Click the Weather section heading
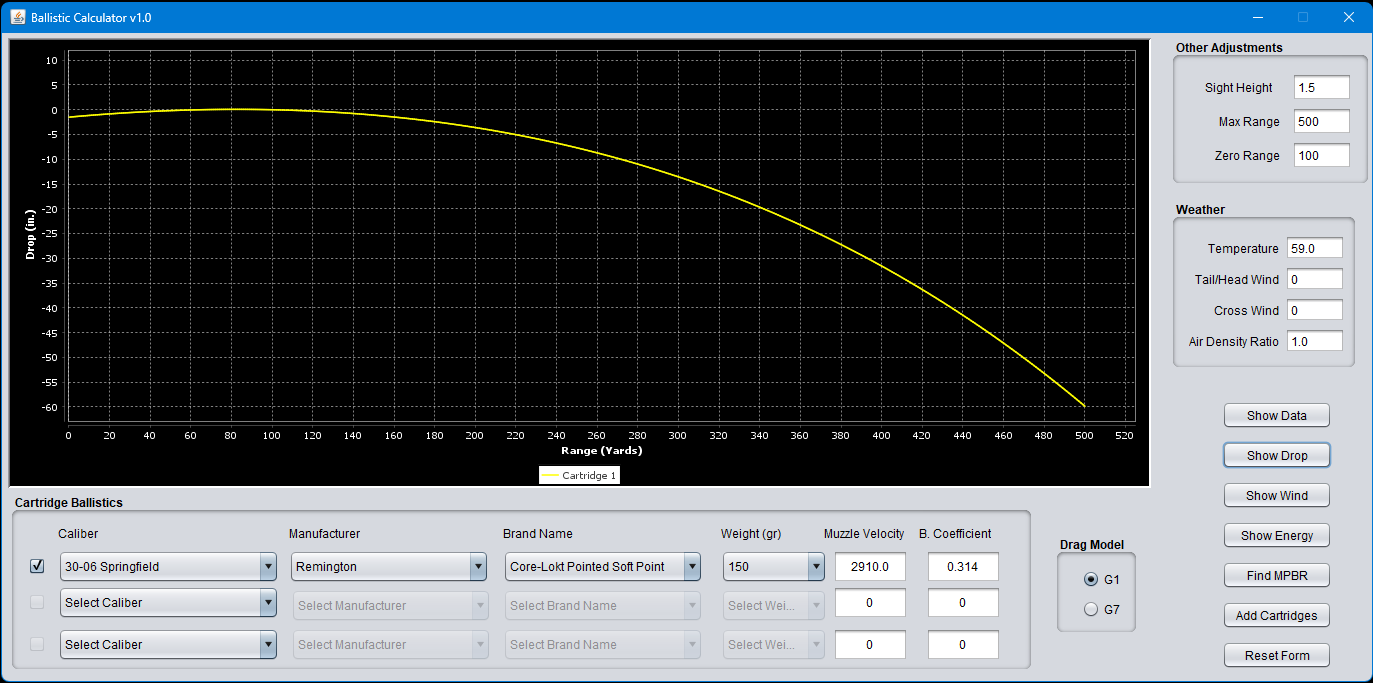Screen dimensions: 1373x683 (x=1200, y=209)
